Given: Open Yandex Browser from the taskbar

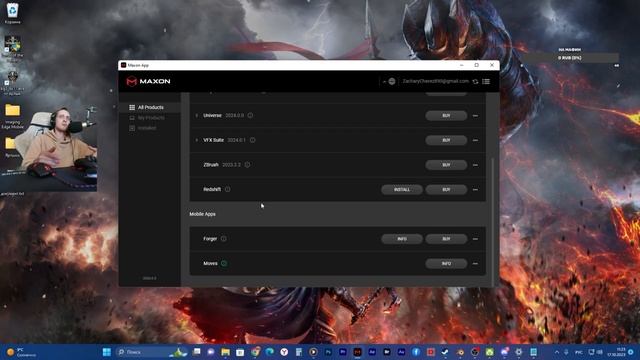Looking at the screenshot, I should 284,352.
